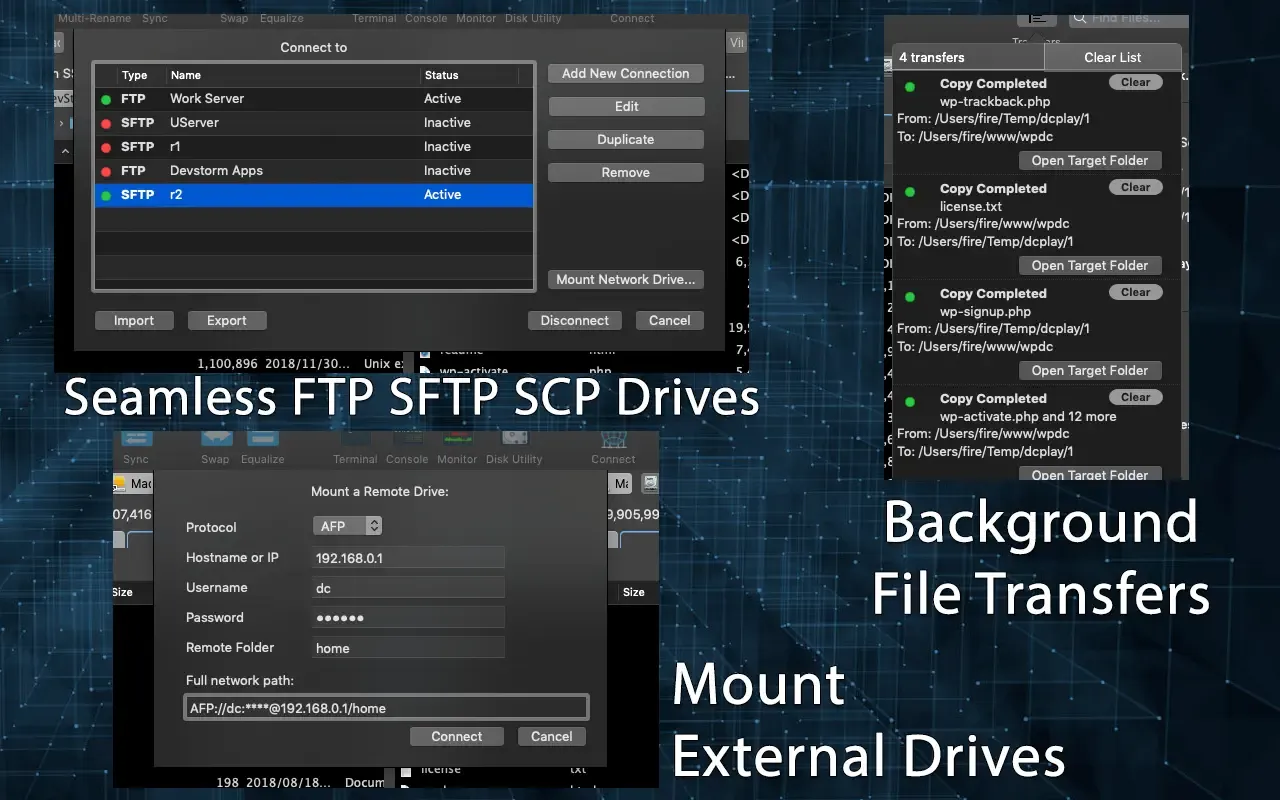Open Terminal from the lower toolbar
Screen dimensions: 1280x800
[x=355, y=440]
